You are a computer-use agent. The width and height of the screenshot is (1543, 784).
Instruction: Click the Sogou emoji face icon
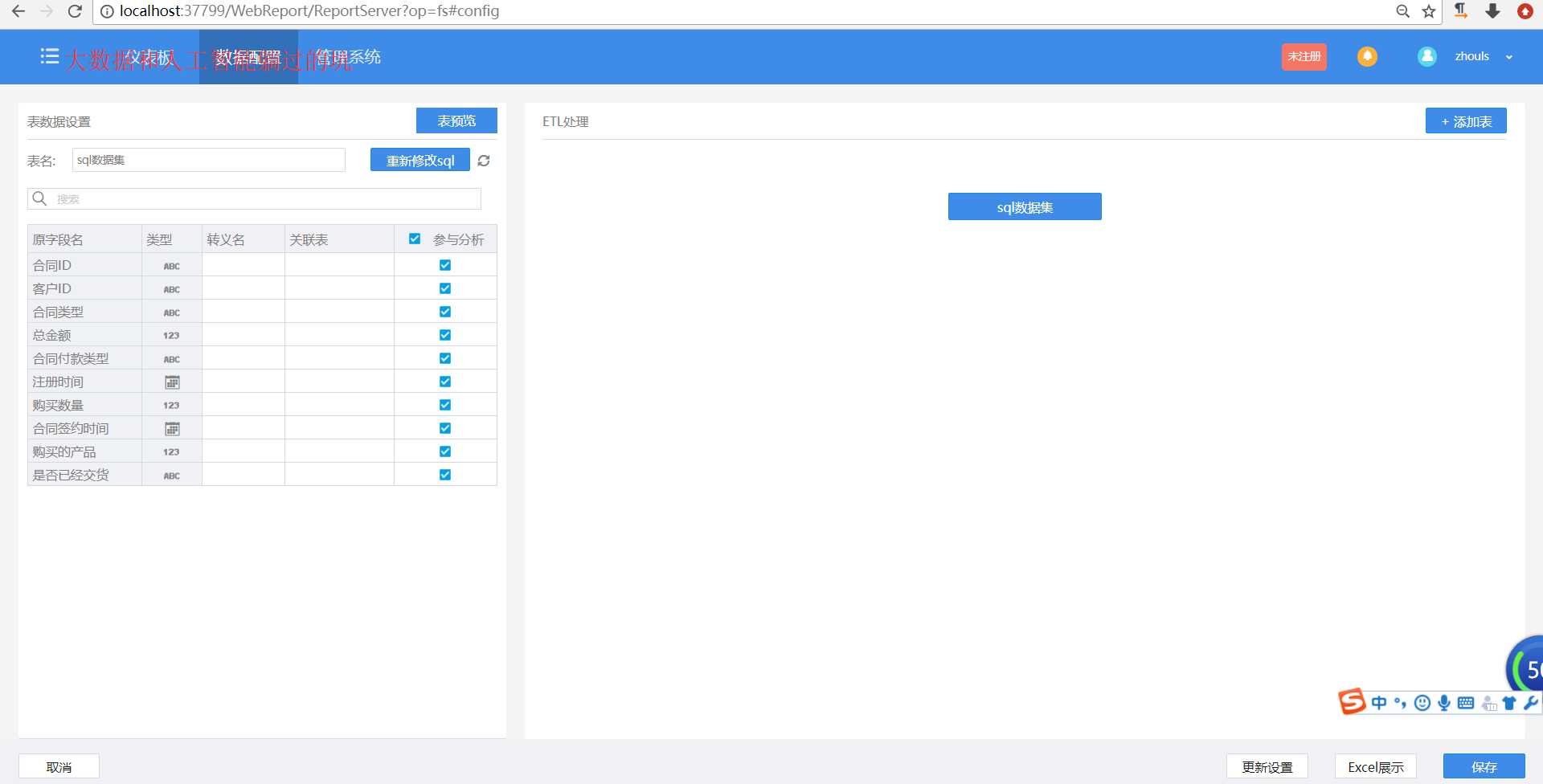[x=1422, y=703]
